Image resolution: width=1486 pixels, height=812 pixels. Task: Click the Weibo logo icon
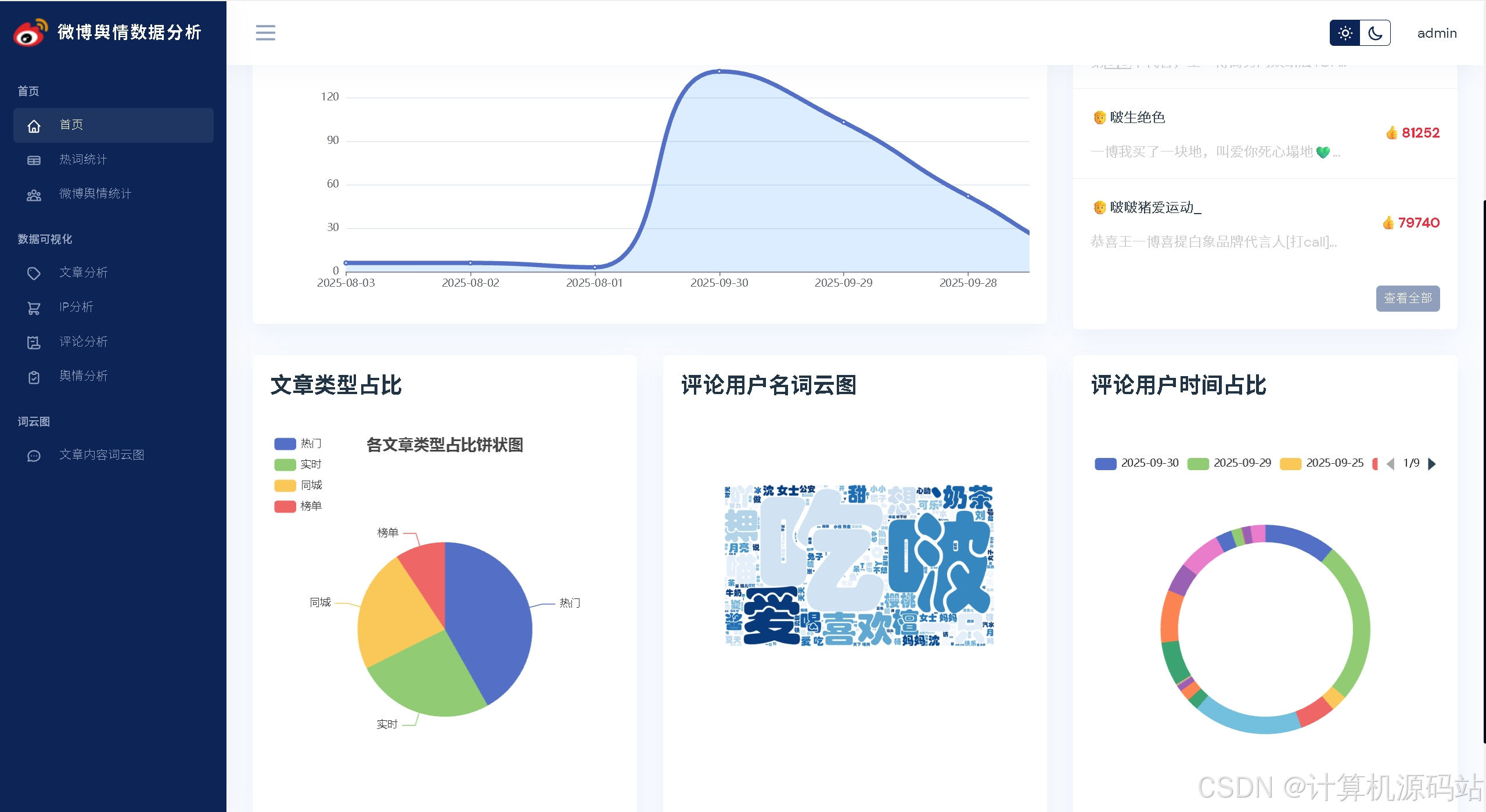point(30,33)
